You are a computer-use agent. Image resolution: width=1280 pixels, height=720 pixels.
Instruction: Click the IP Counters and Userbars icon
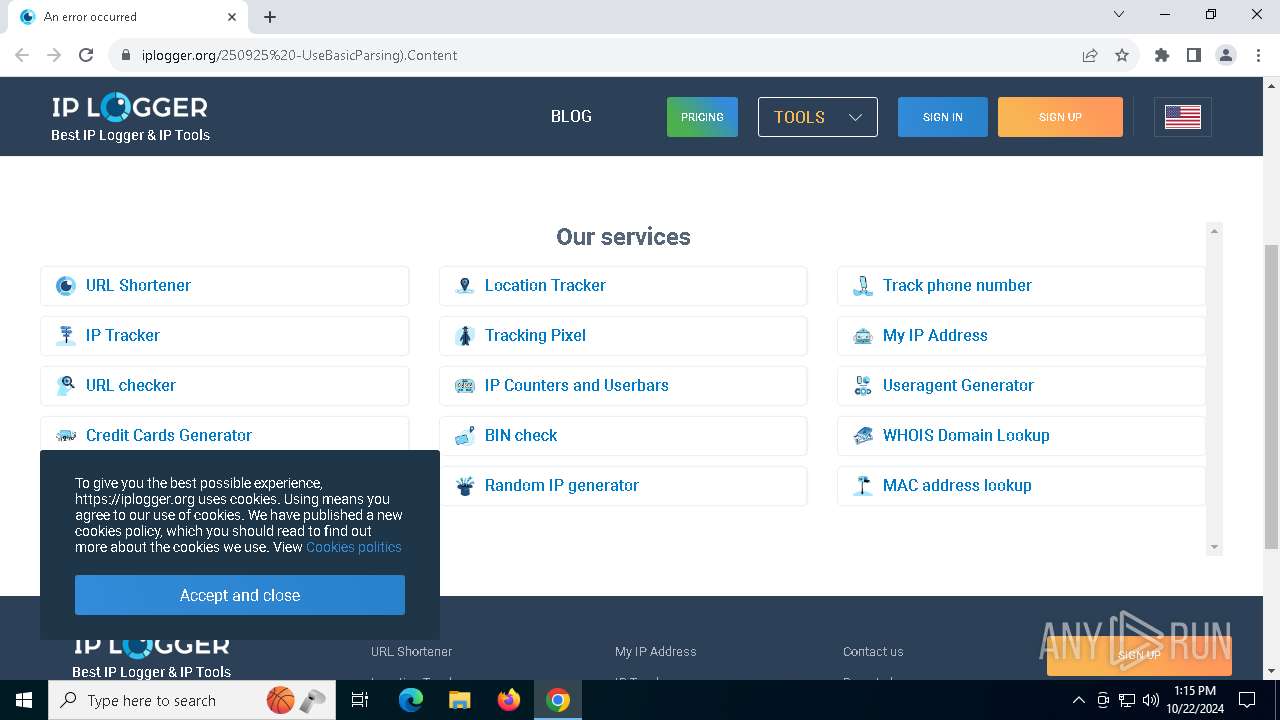point(464,386)
